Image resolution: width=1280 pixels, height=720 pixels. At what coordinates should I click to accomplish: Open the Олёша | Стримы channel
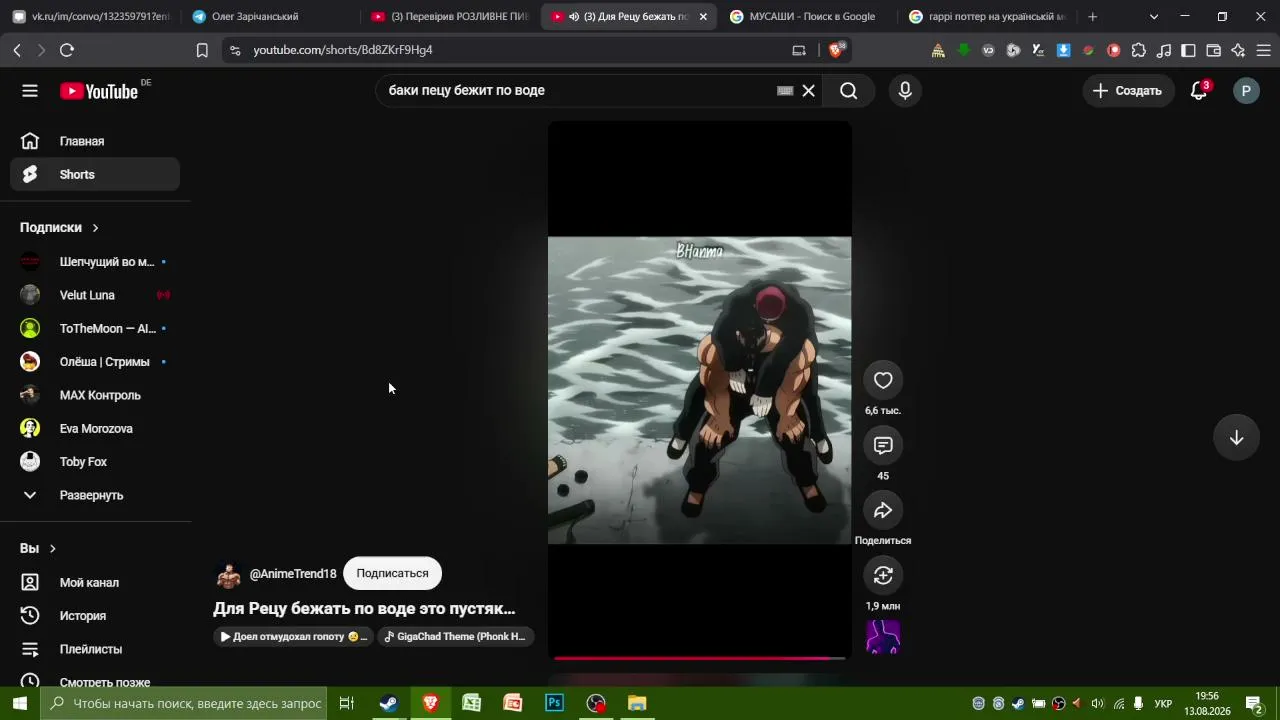[x=95, y=362]
